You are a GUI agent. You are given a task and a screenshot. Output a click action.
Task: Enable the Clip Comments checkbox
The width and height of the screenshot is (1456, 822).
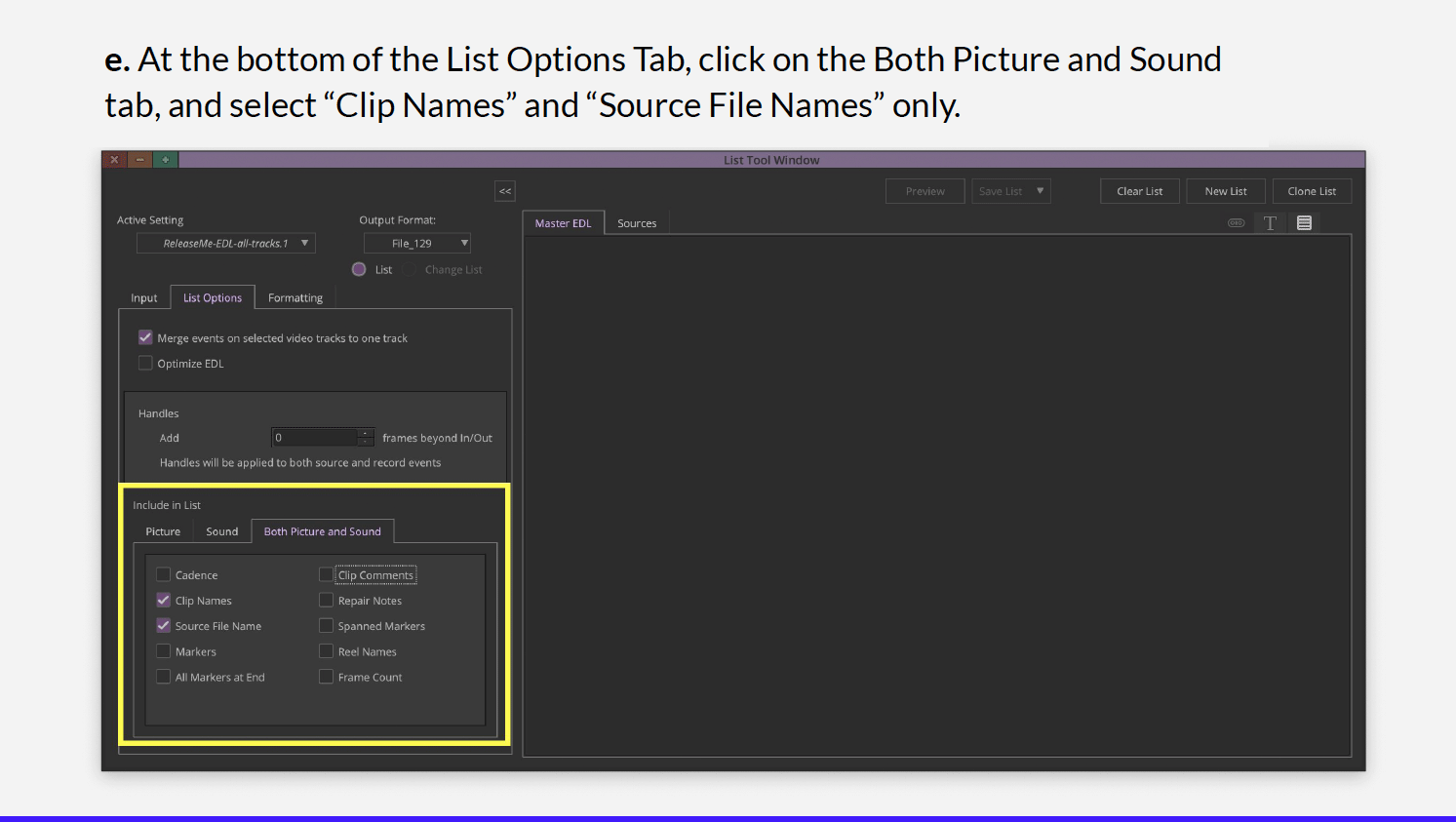326,574
